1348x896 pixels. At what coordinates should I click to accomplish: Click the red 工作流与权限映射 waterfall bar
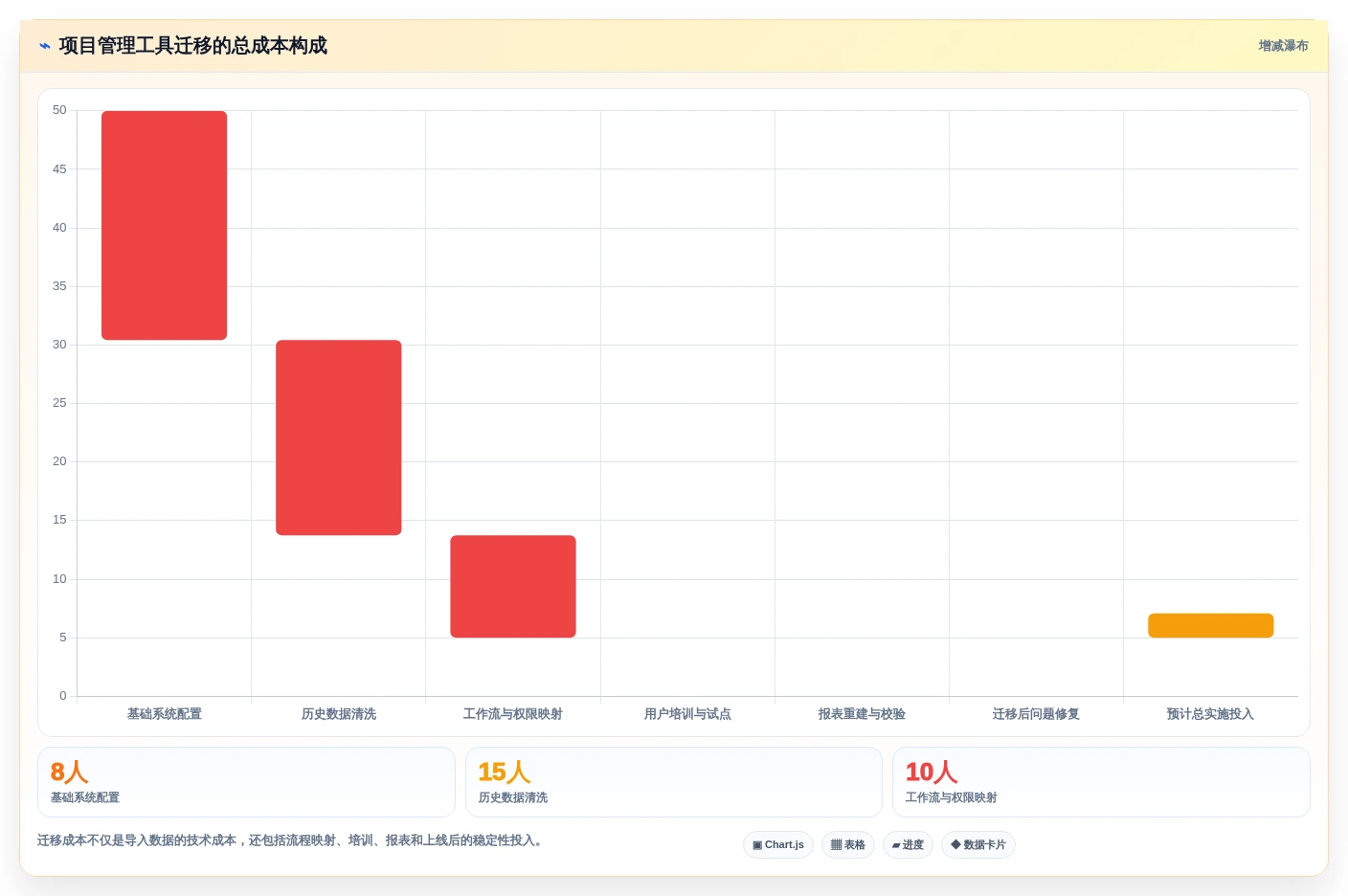coord(513,586)
